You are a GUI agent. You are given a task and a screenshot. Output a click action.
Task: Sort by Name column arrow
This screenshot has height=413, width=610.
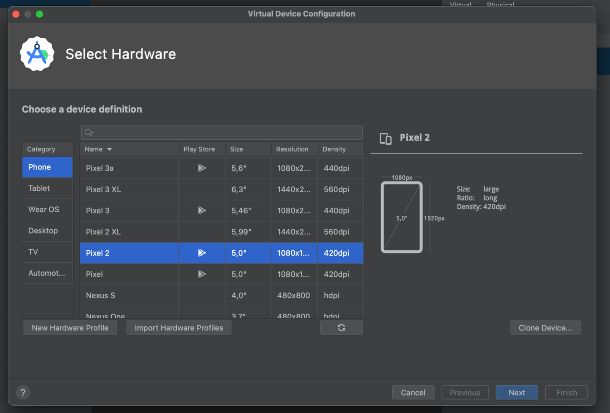(109, 149)
